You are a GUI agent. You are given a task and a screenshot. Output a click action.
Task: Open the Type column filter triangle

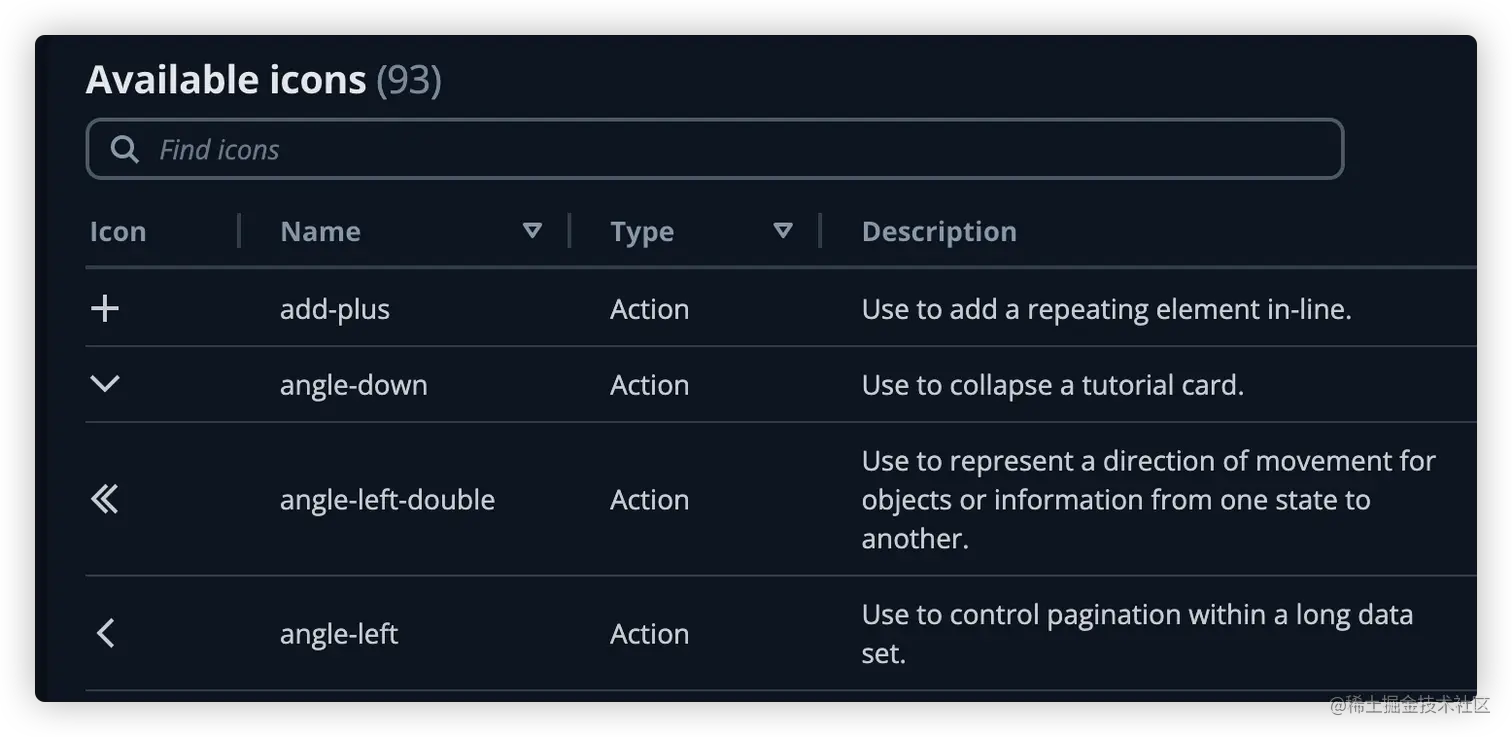click(783, 231)
